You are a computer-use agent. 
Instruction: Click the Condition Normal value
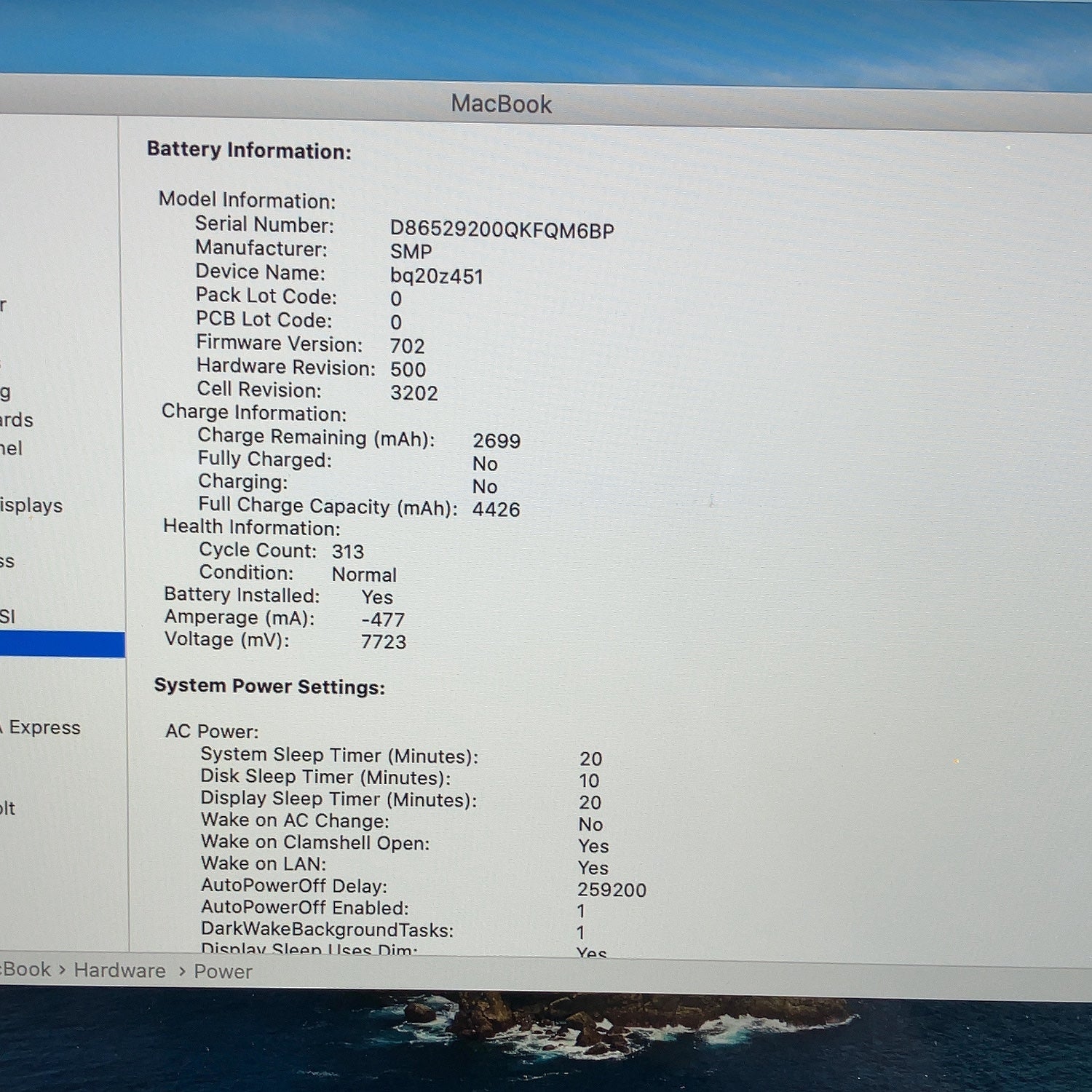(364, 574)
